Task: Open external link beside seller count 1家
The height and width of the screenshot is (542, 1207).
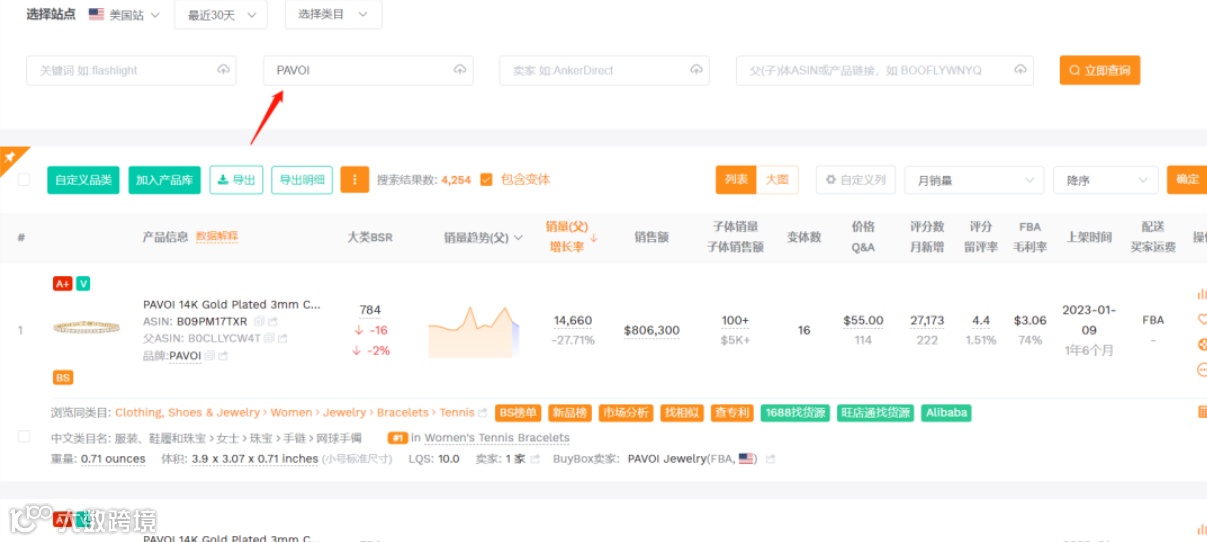Action: [535, 459]
